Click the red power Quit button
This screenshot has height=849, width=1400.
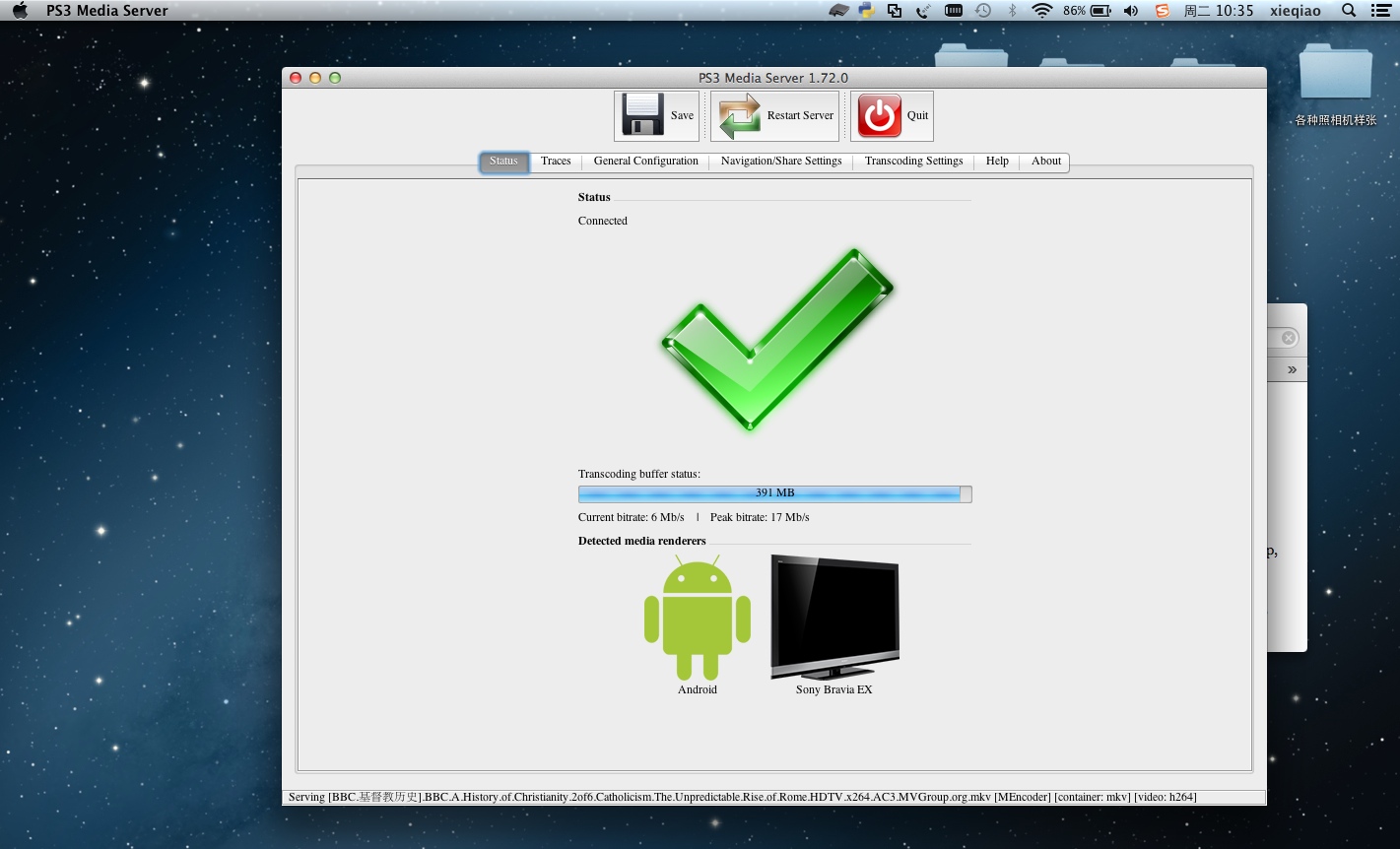pyautogui.click(x=892, y=116)
